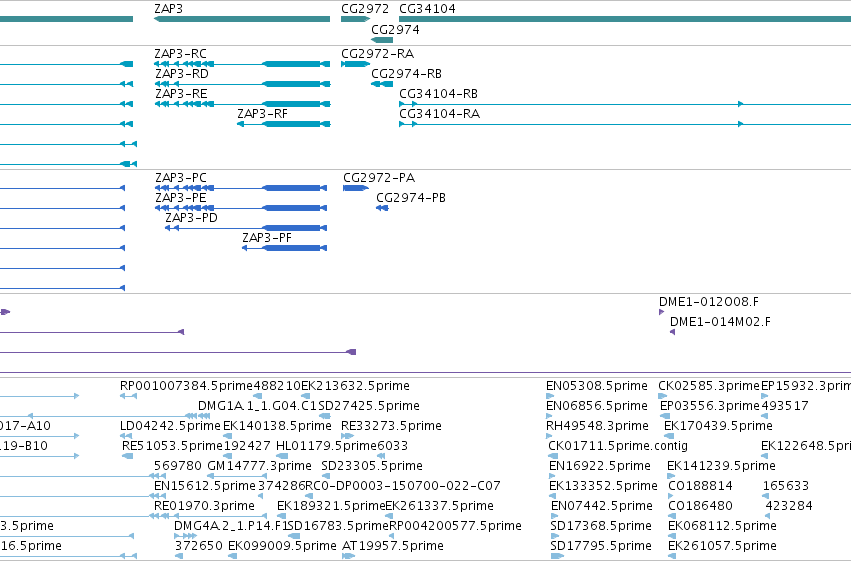
Task: Open EST SD17795.5prime
Action: pyautogui.click(x=601, y=546)
